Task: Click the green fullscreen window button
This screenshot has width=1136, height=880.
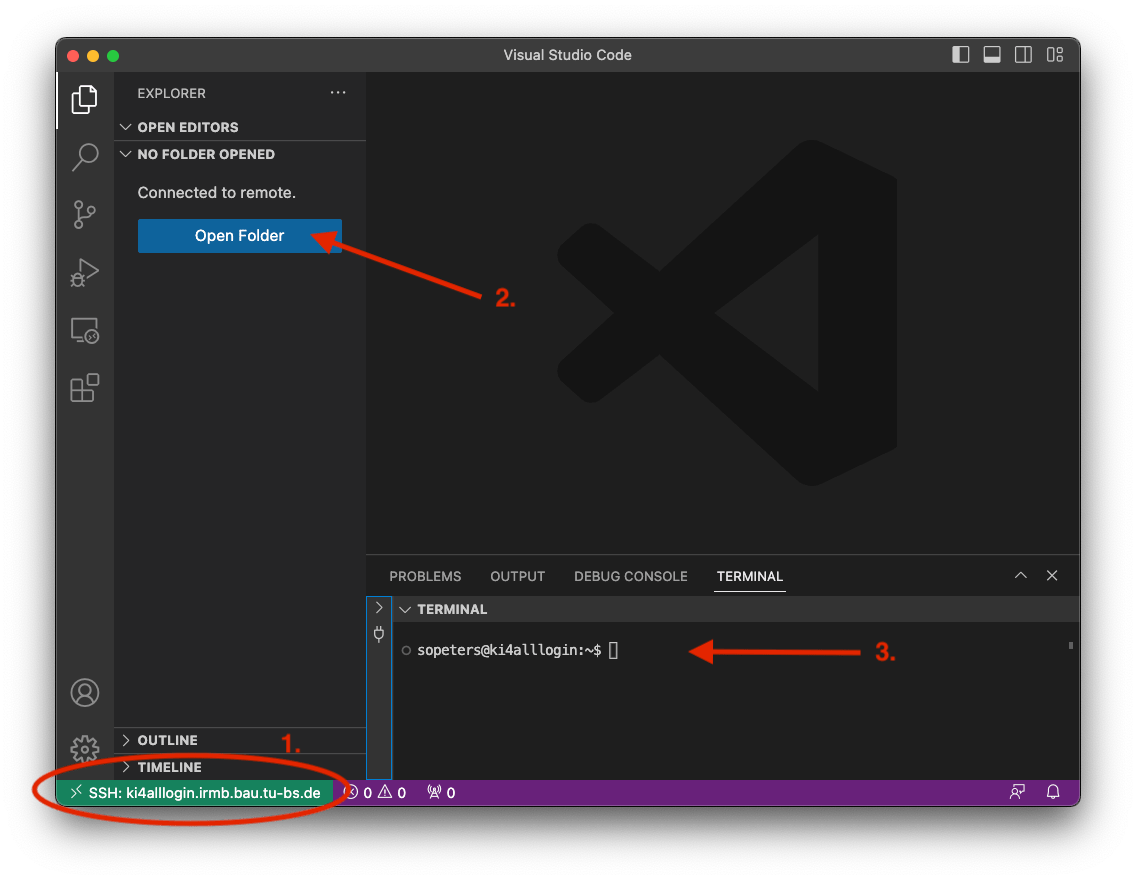Action: click(x=113, y=56)
